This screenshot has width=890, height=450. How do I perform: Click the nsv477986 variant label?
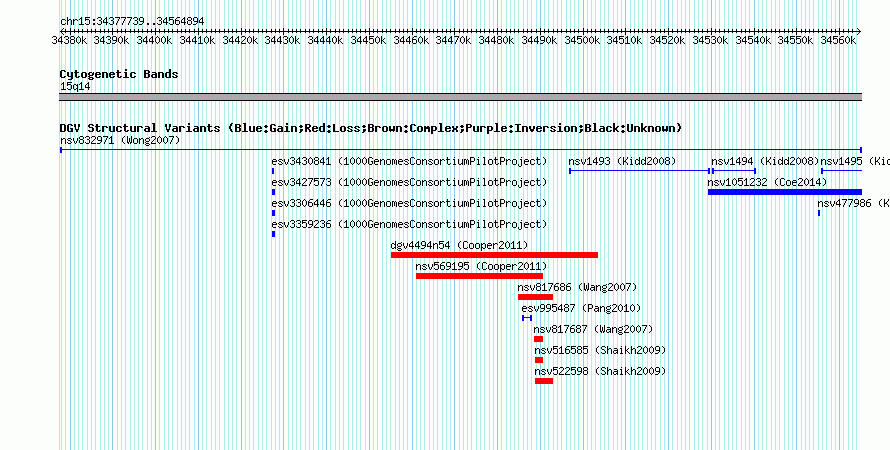853,203
